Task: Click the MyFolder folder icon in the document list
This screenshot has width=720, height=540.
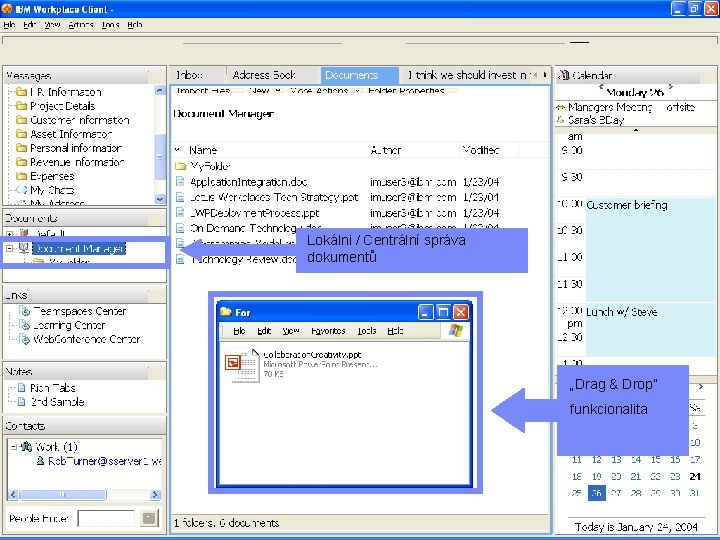Action: [180, 166]
